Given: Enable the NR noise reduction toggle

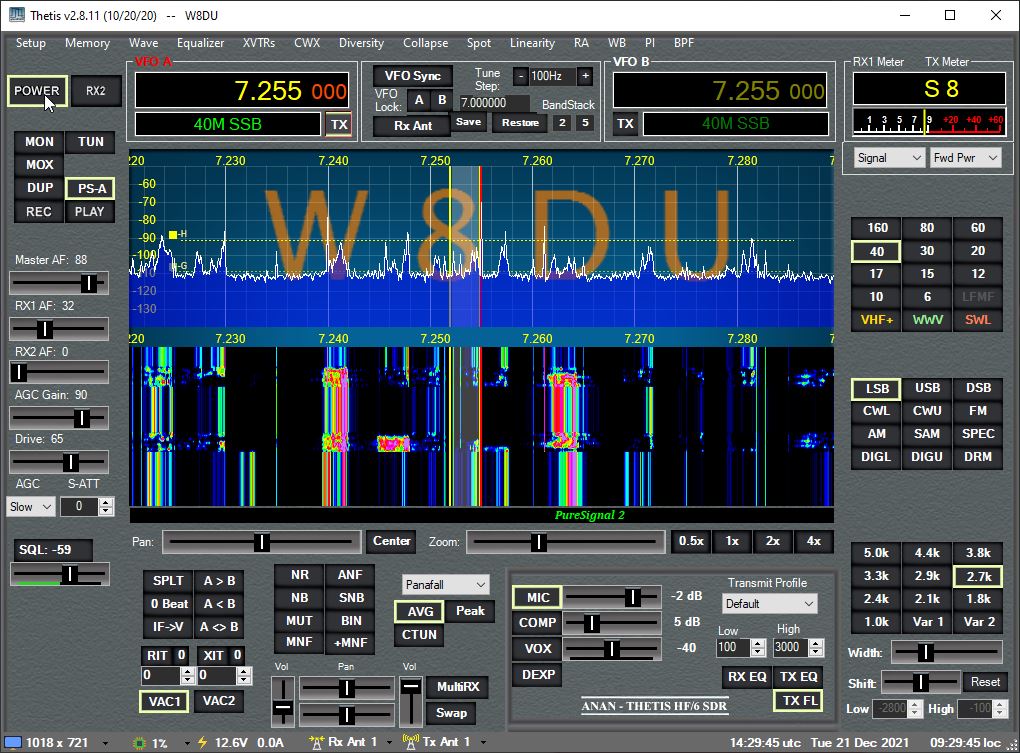Looking at the screenshot, I should pyautogui.click(x=299, y=575).
